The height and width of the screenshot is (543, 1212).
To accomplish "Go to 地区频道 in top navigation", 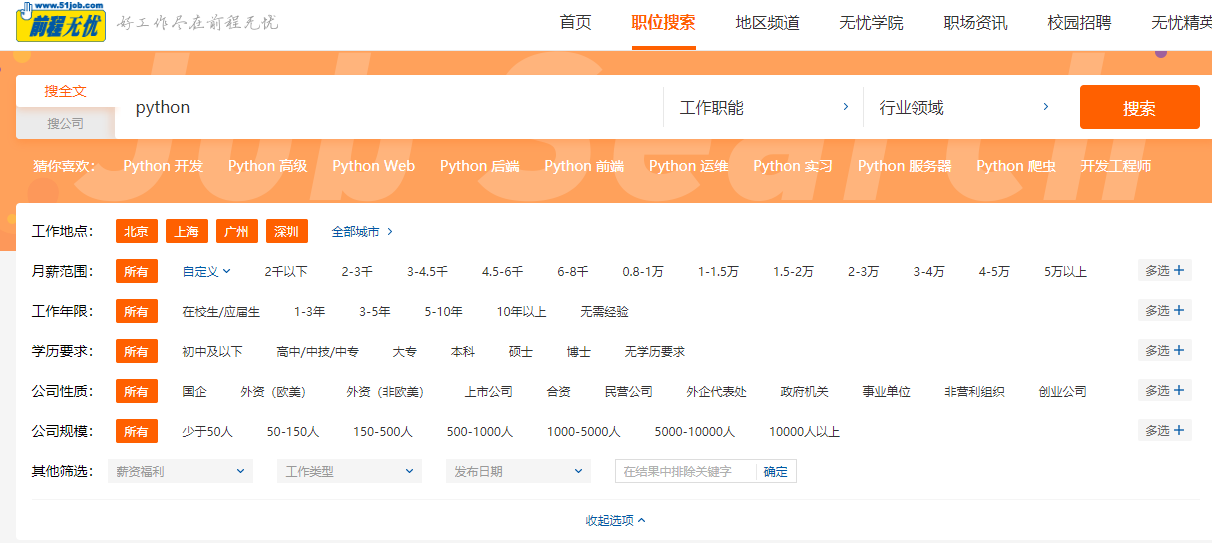I will [x=768, y=22].
